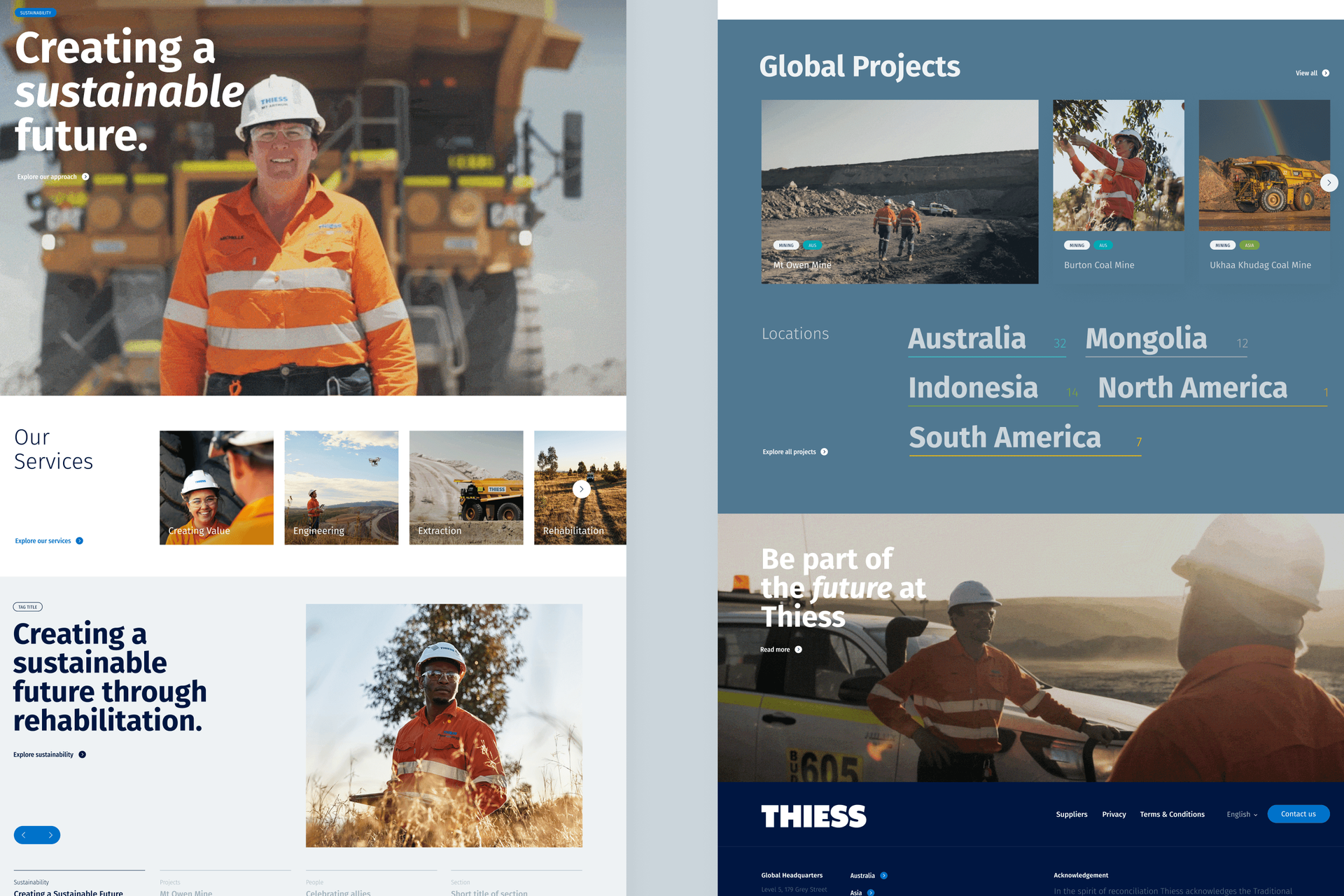Select the North America location
This screenshot has height=896, width=1344.
point(1212,388)
